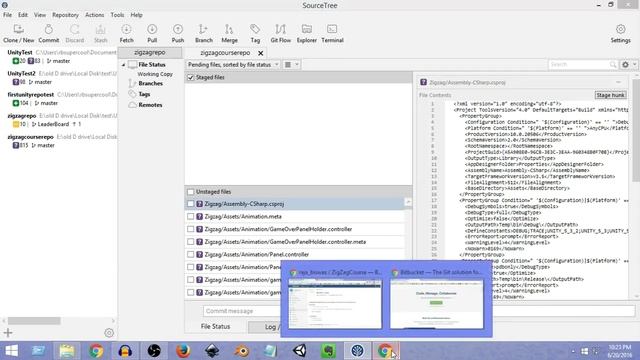Open the Actions menu
This screenshot has height=360, width=640.
[94, 15]
